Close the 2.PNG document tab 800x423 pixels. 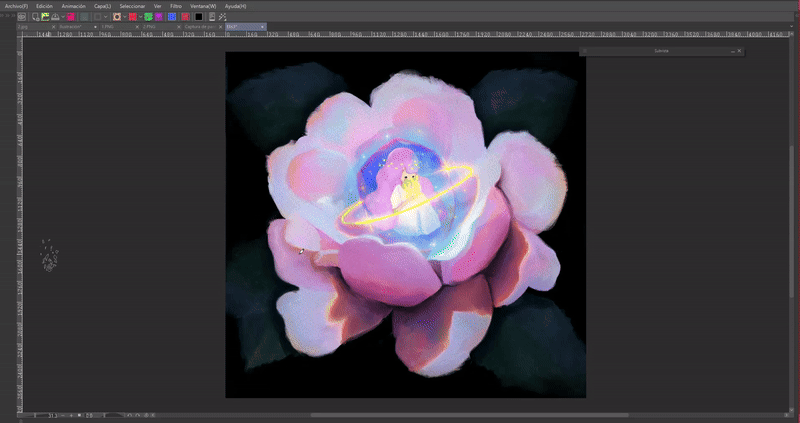pos(179,27)
